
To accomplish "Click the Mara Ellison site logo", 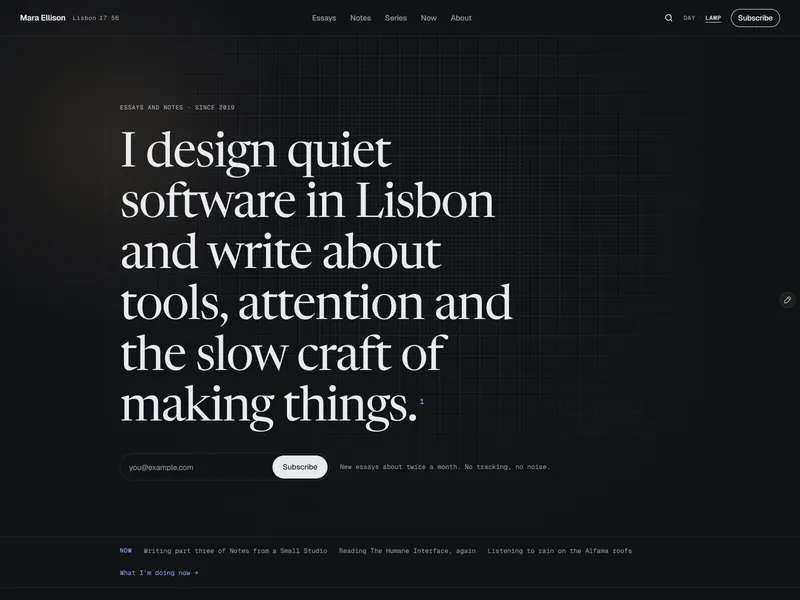I will tap(43, 18).
